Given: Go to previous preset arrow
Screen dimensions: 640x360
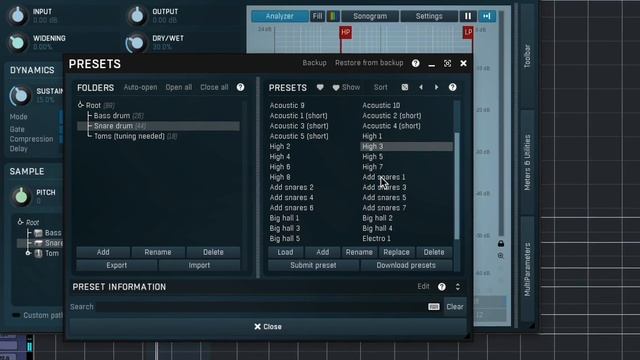Looking at the screenshot, I should point(421,87).
